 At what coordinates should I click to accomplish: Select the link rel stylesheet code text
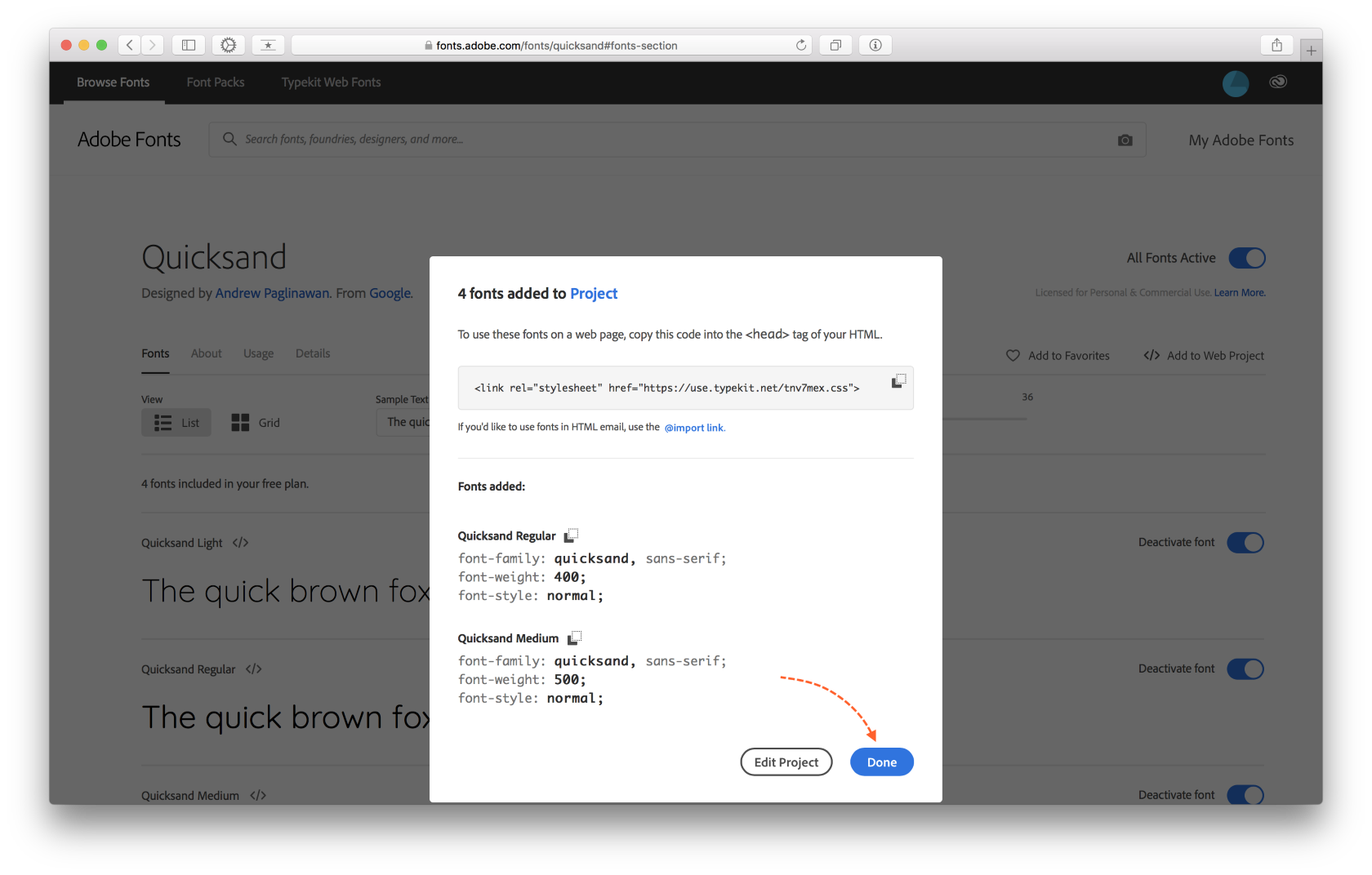click(667, 389)
